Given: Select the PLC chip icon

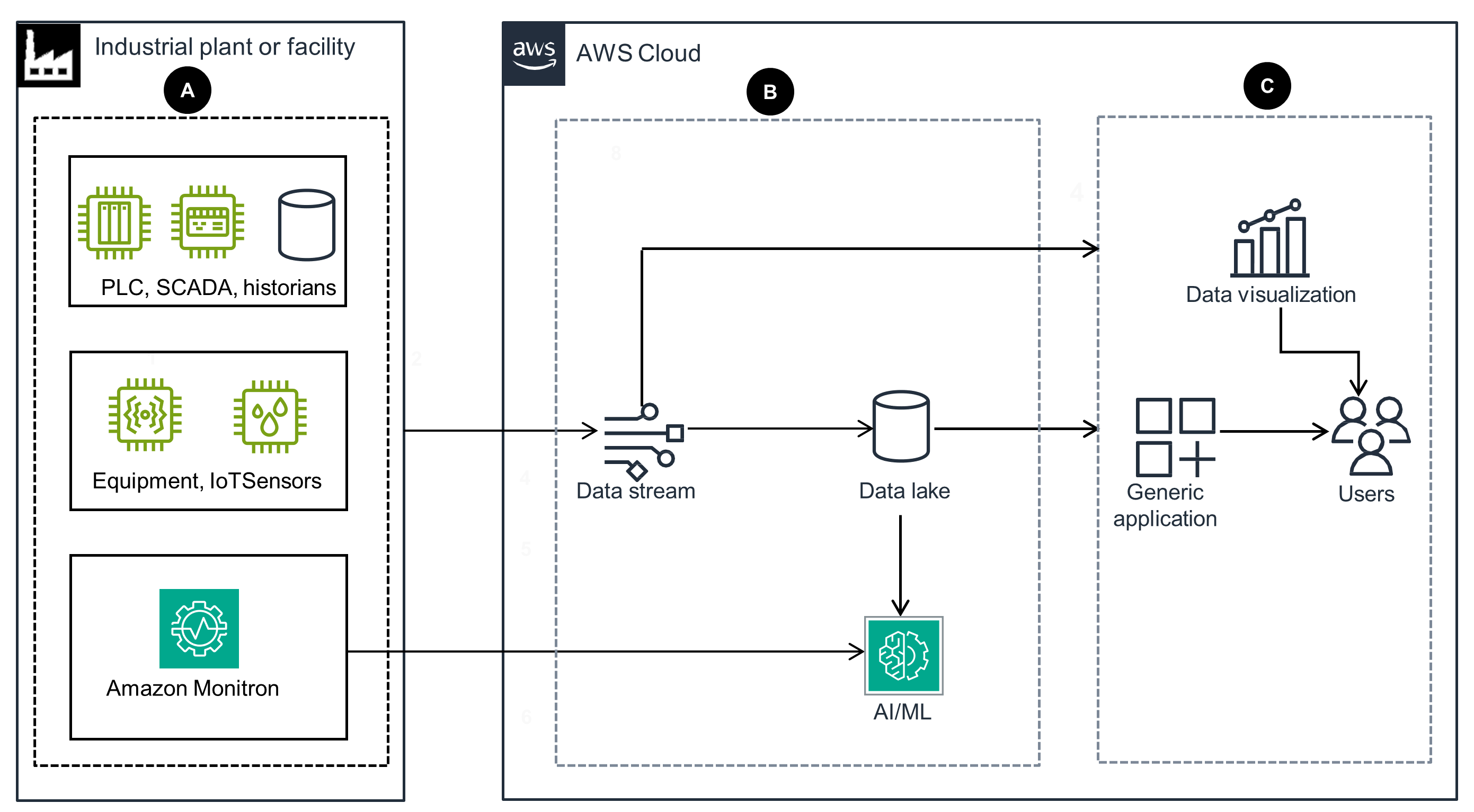Looking at the screenshot, I should (114, 224).
